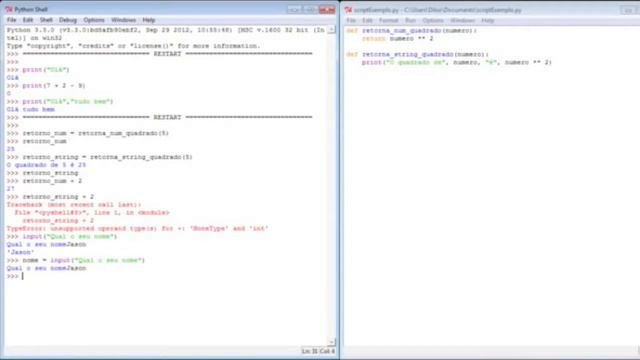Click the output value 27
This screenshot has height=360, width=640.
(x=11, y=189)
